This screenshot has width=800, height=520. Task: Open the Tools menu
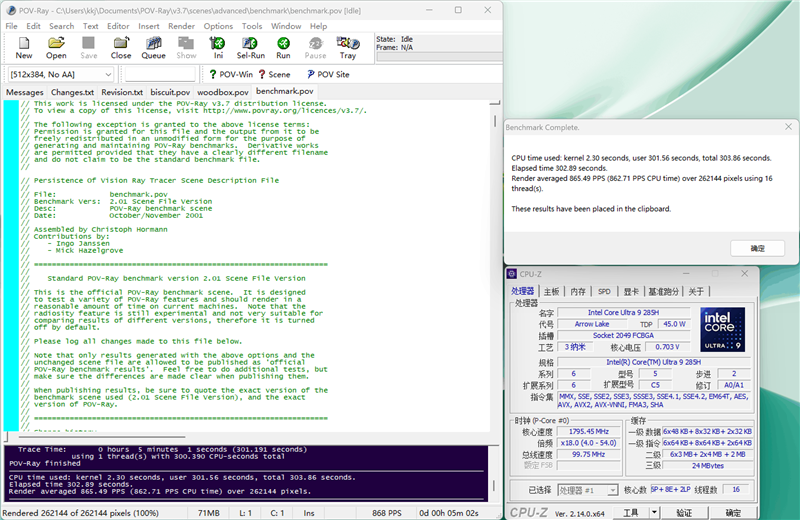point(252,26)
